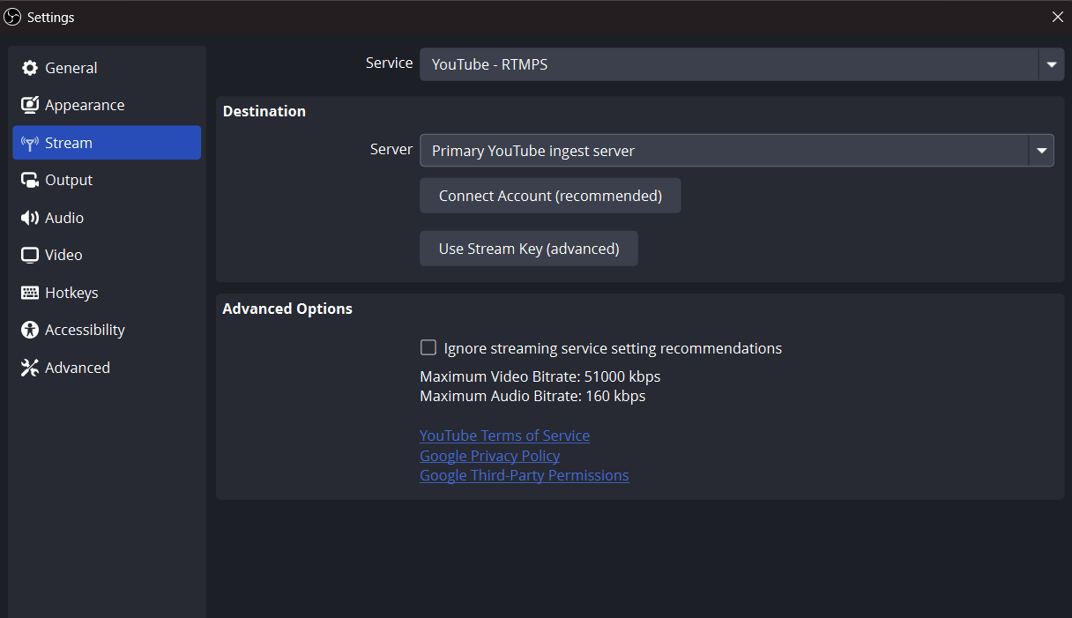
Task: Expand the Server dropdown arrow
Action: (x=1042, y=150)
